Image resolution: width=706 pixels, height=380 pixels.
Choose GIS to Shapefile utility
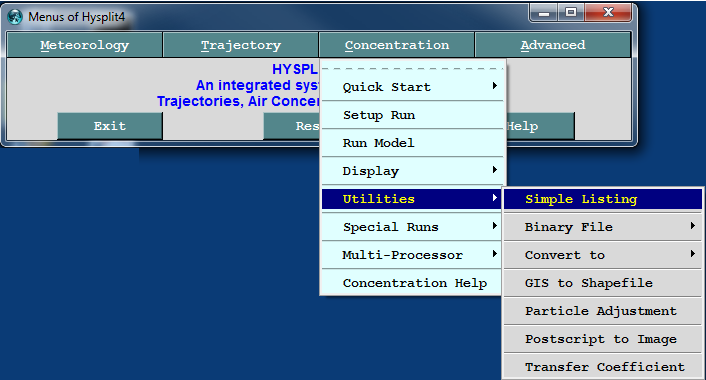pos(602,283)
